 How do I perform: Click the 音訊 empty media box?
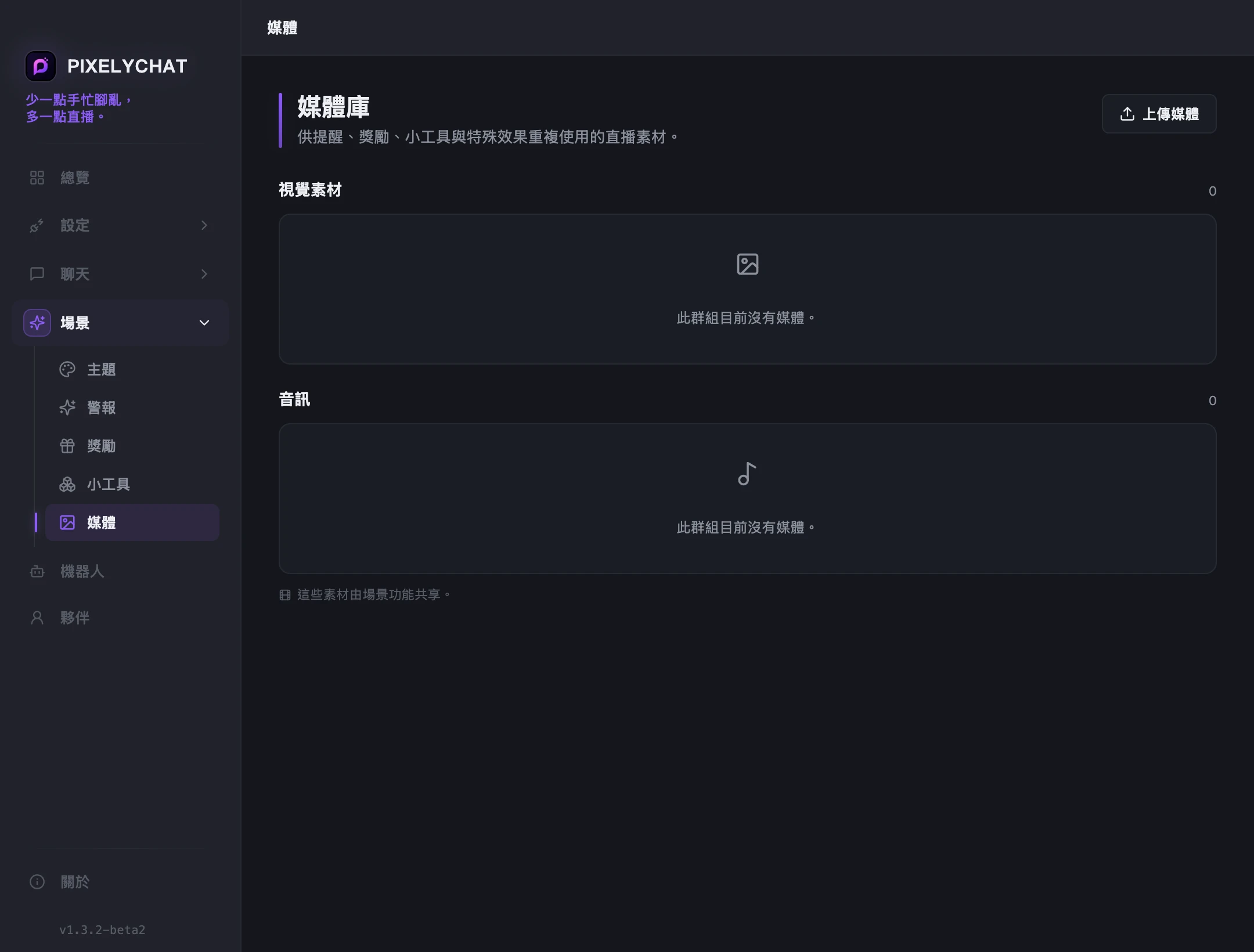pos(748,499)
